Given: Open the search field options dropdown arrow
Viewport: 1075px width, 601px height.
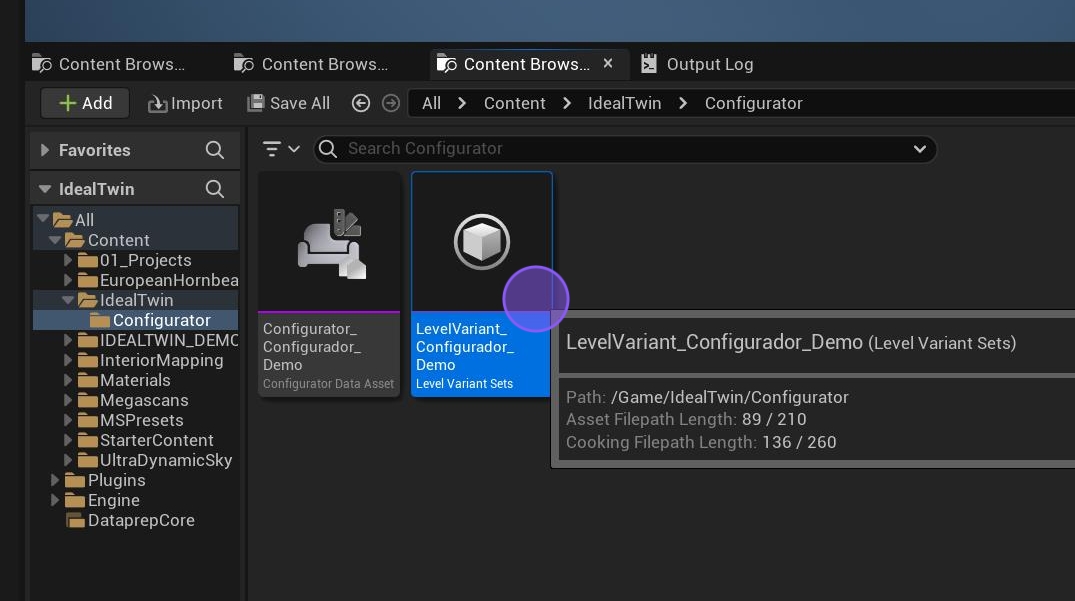Looking at the screenshot, I should [x=920, y=149].
